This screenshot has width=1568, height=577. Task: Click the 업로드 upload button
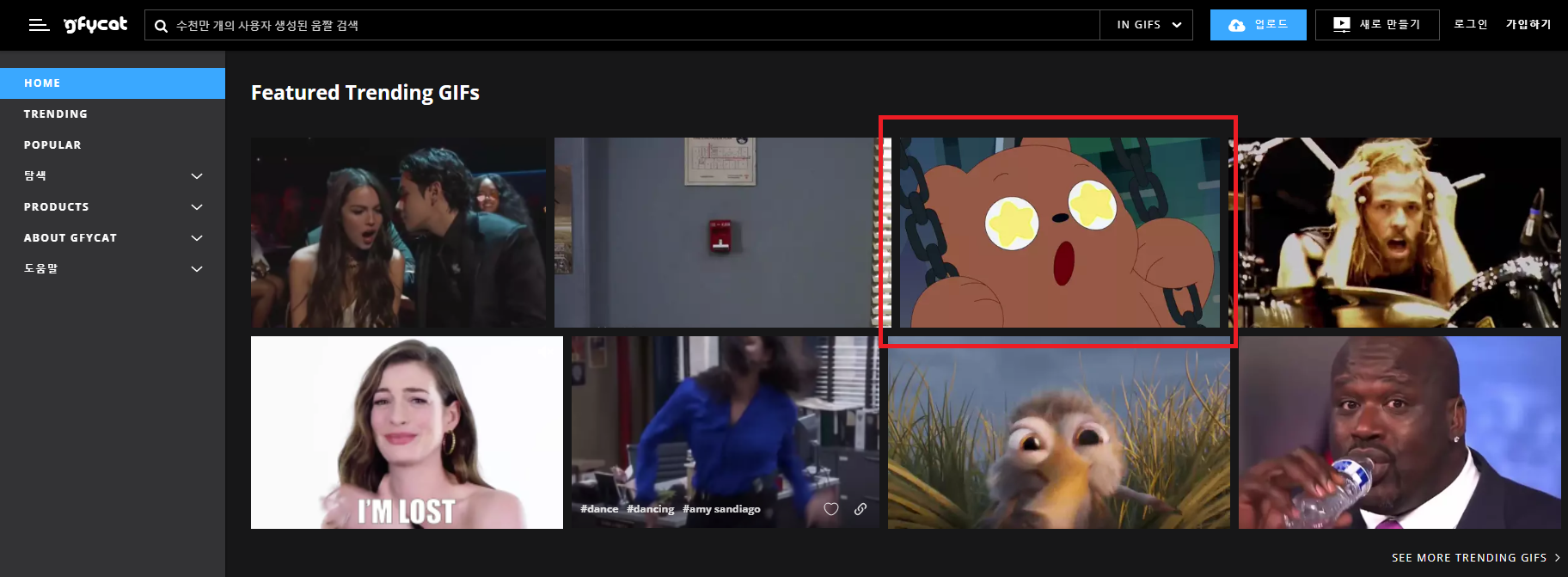1259,25
